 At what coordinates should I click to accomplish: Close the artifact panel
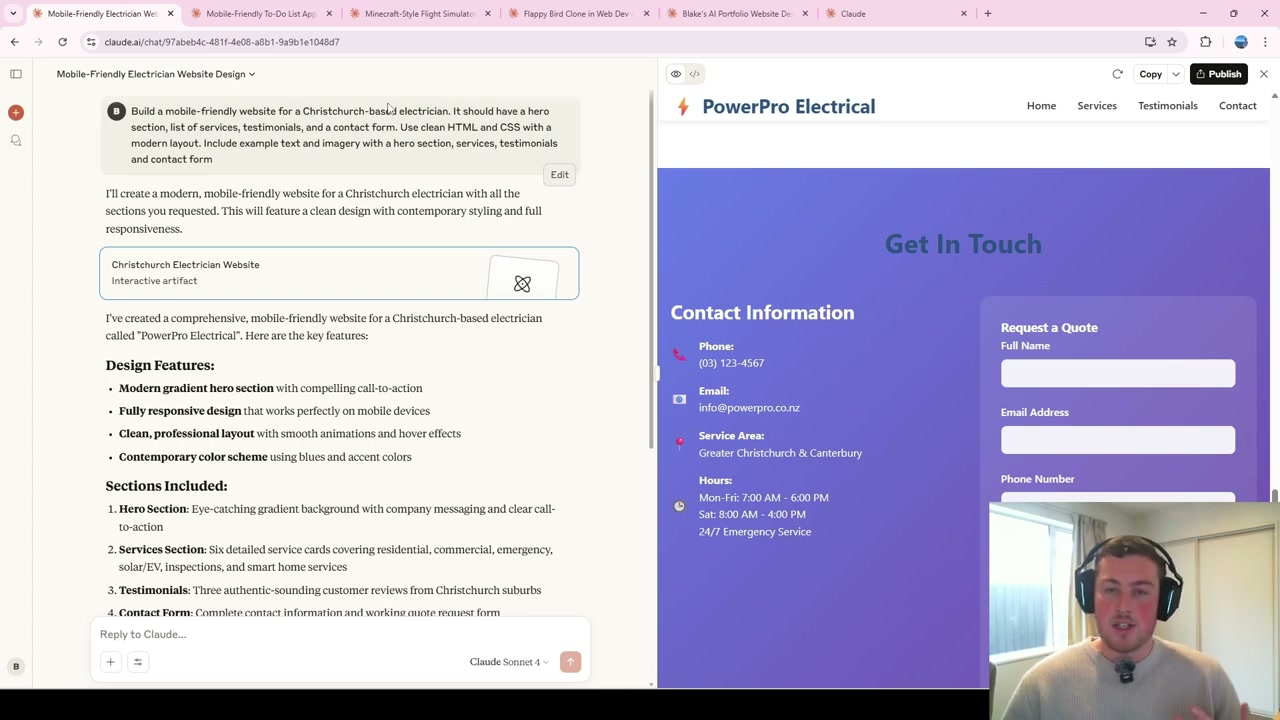pyautogui.click(x=1264, y=74)
